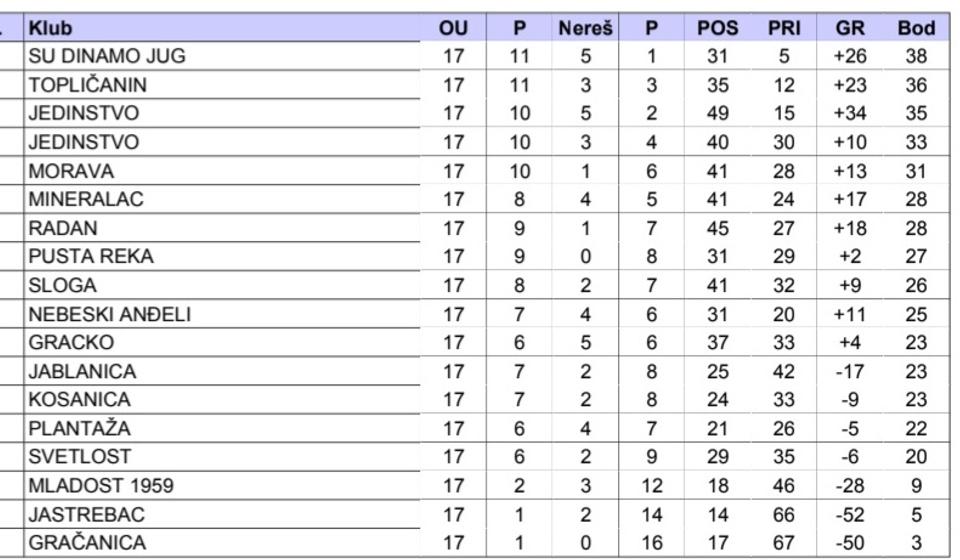
Task: Click the PRI column header
Action: point(784,28)
